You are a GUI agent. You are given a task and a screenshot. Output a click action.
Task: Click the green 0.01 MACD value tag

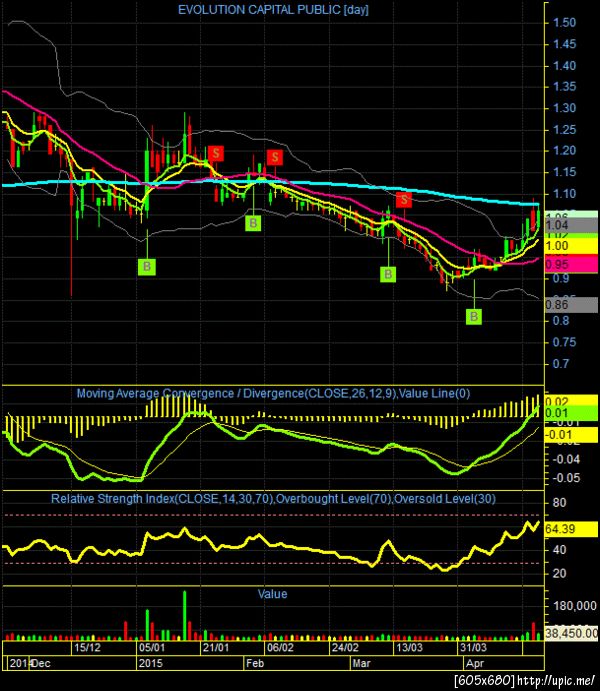(x=571, y=413)
